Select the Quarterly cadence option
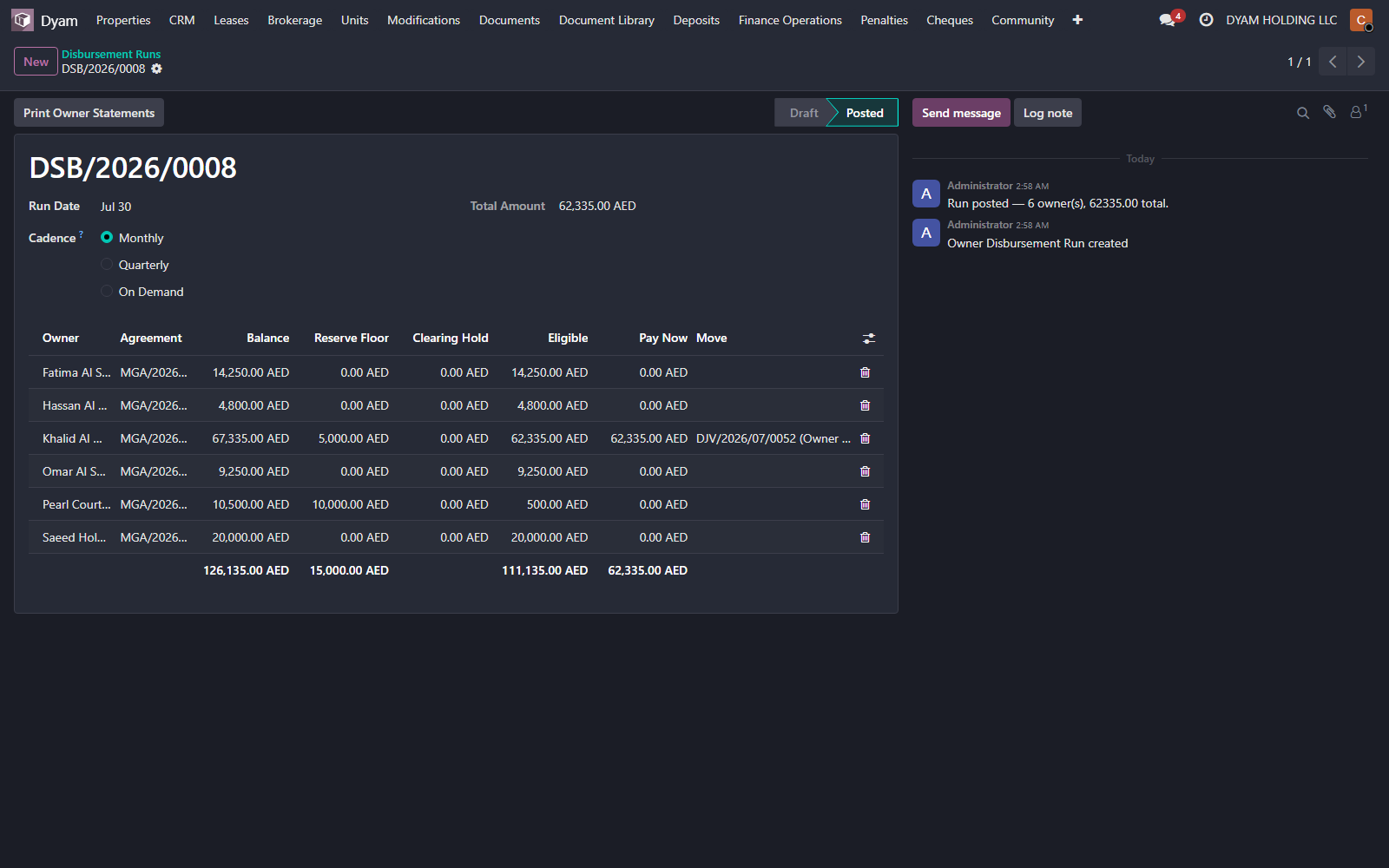 tap(107, 264)
